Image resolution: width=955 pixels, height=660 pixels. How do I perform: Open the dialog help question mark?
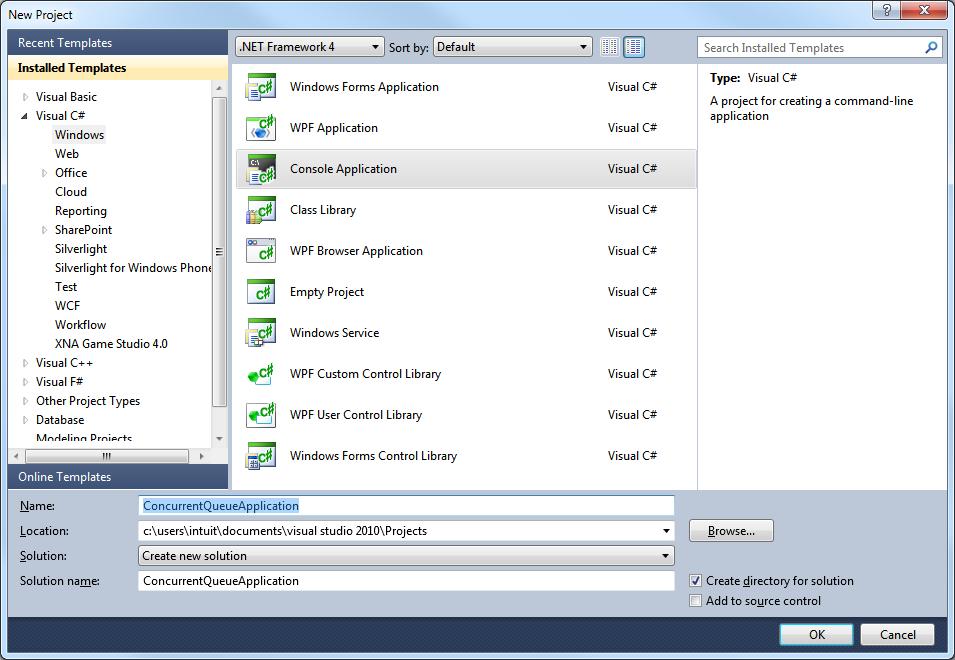tap(886, 10)
